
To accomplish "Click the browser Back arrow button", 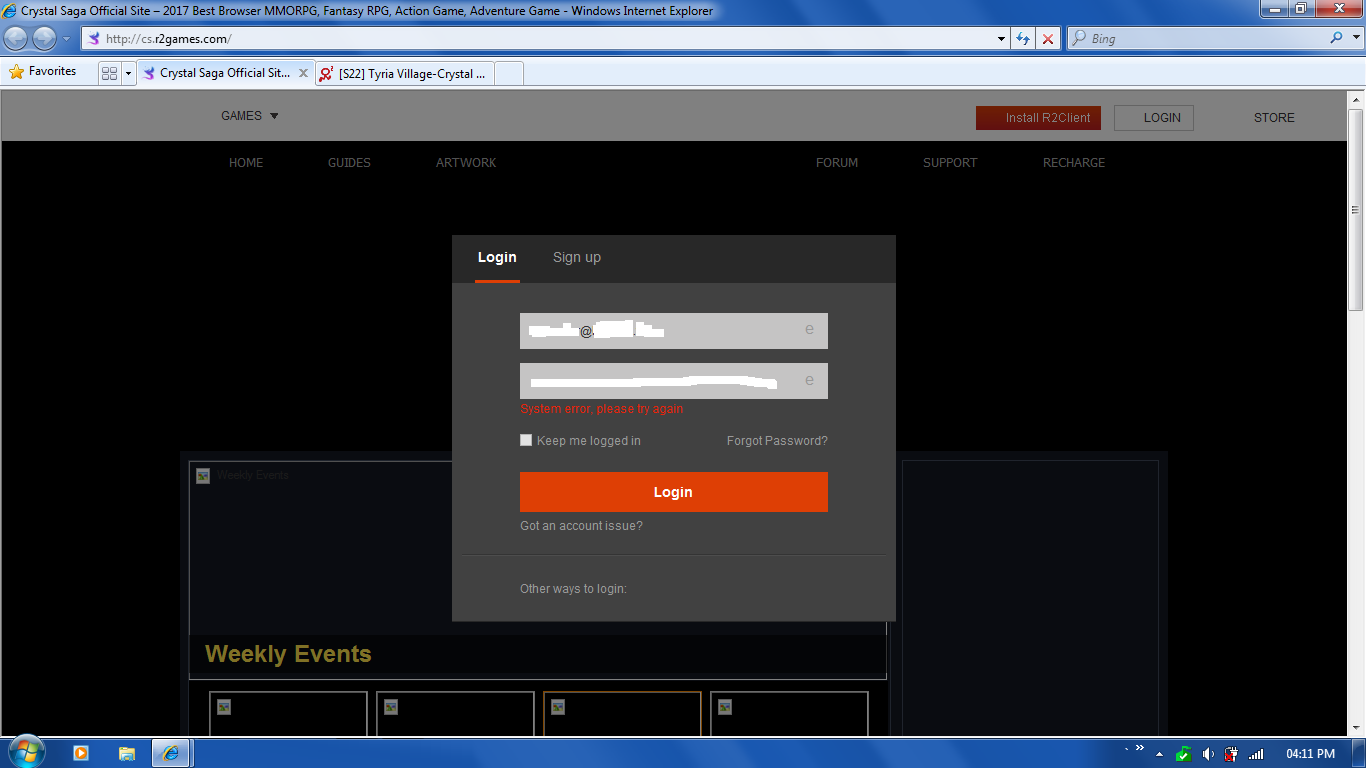I will [x=16, y=39].
